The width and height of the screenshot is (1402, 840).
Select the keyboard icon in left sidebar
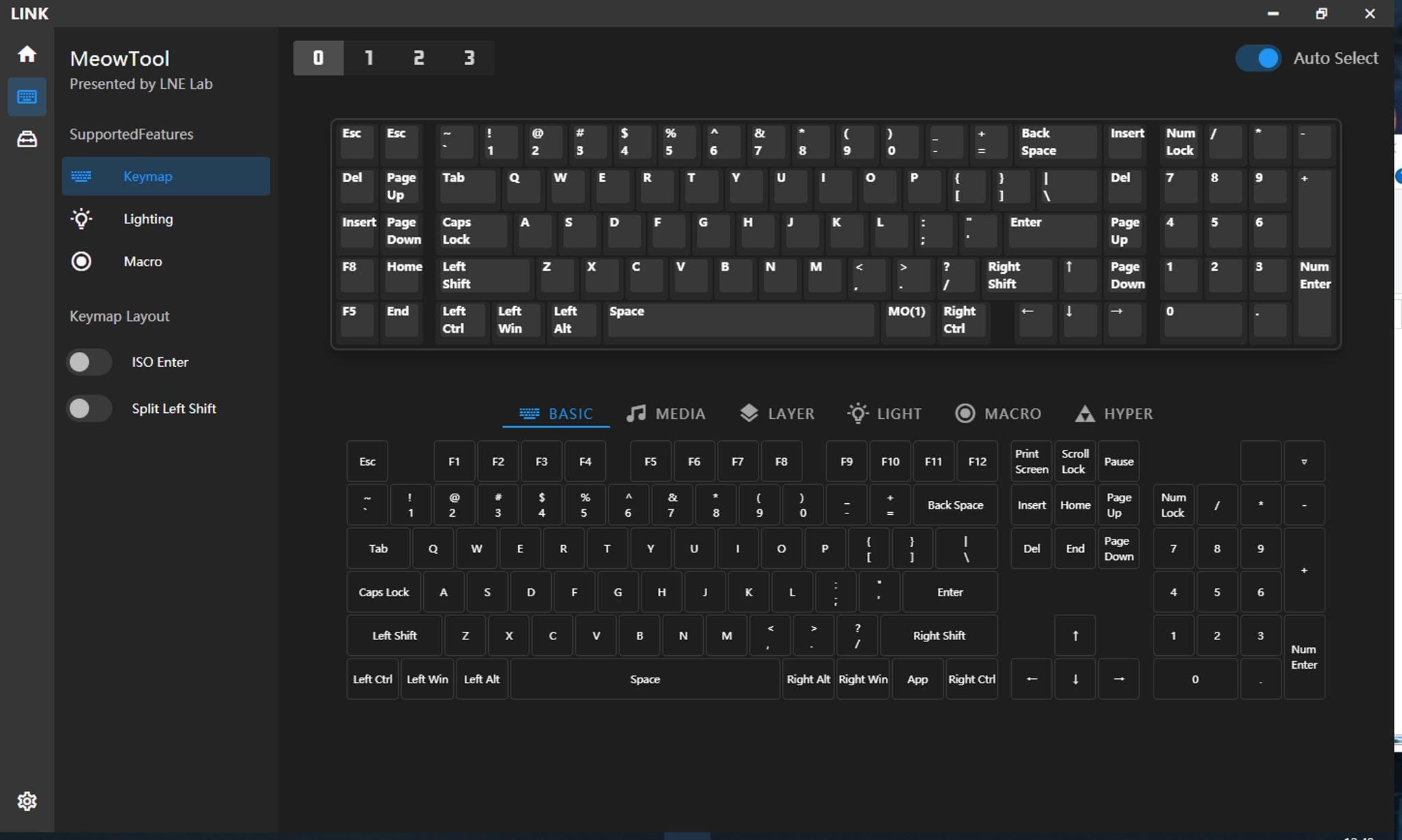tap(27, 97)
